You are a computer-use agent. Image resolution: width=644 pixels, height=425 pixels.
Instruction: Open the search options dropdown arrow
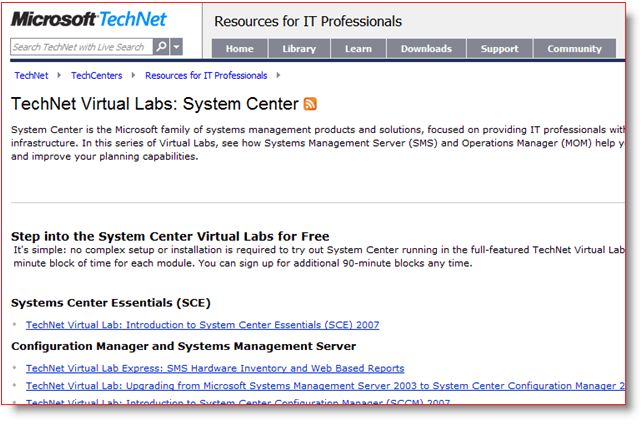(177, 47)
